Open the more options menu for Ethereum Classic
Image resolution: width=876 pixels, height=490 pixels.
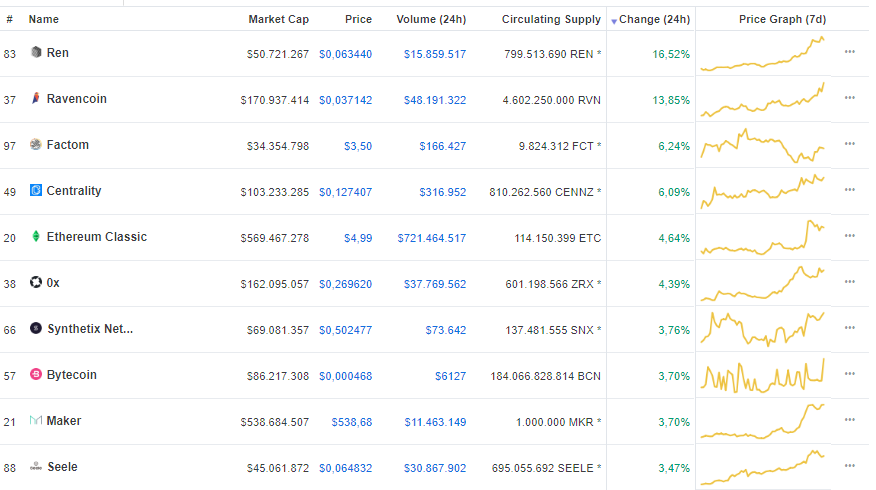point(850,236)
